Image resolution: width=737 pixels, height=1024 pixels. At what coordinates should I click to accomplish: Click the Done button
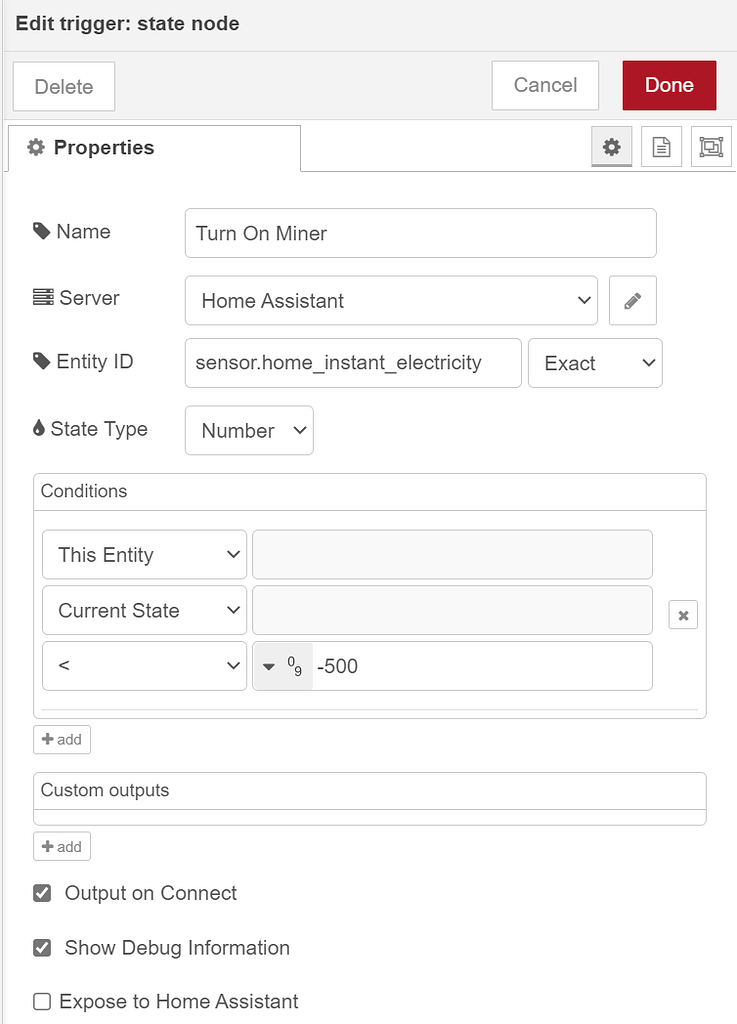point(669,85)
